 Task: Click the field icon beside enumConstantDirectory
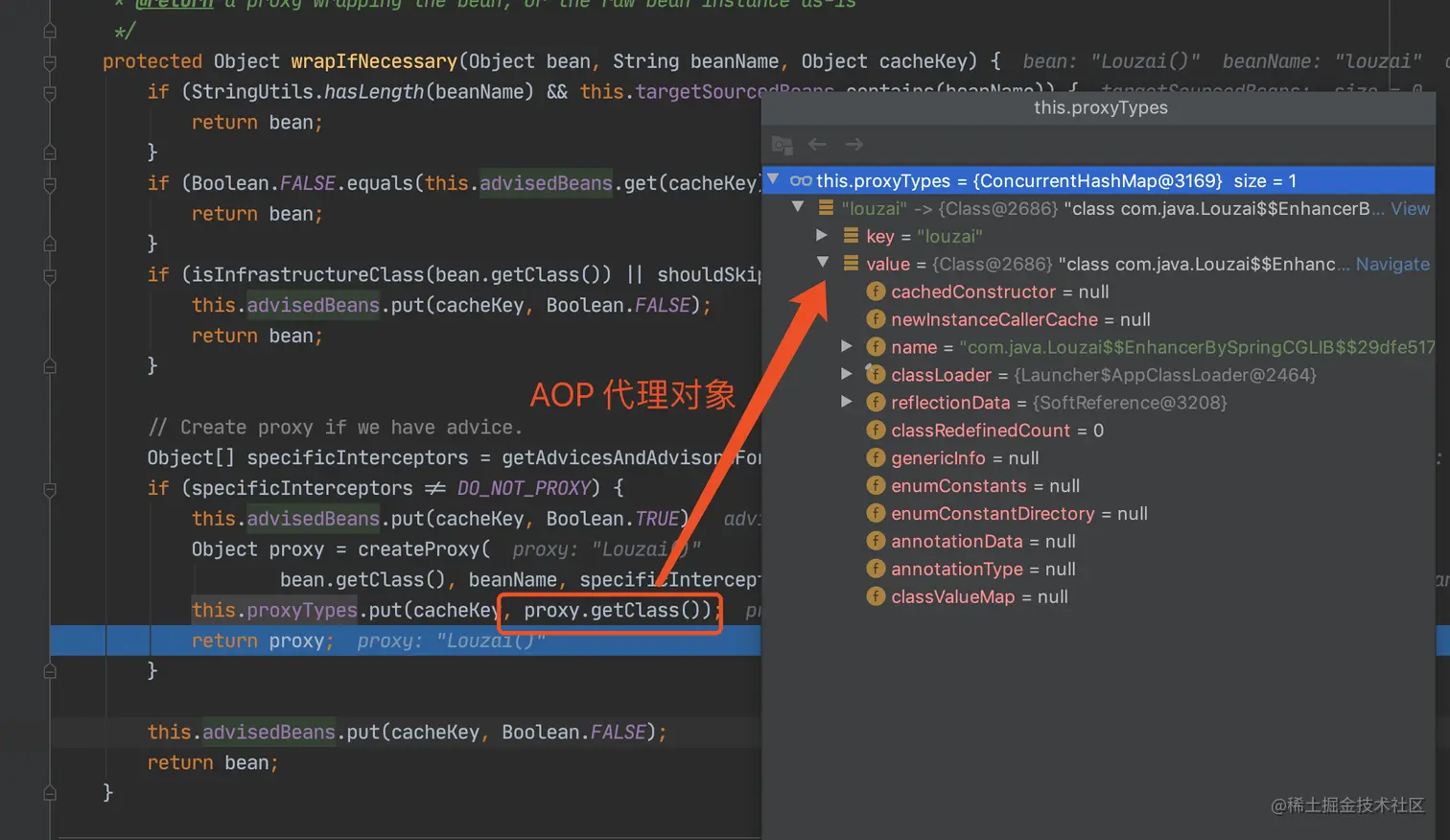click(x=876, y=513)
